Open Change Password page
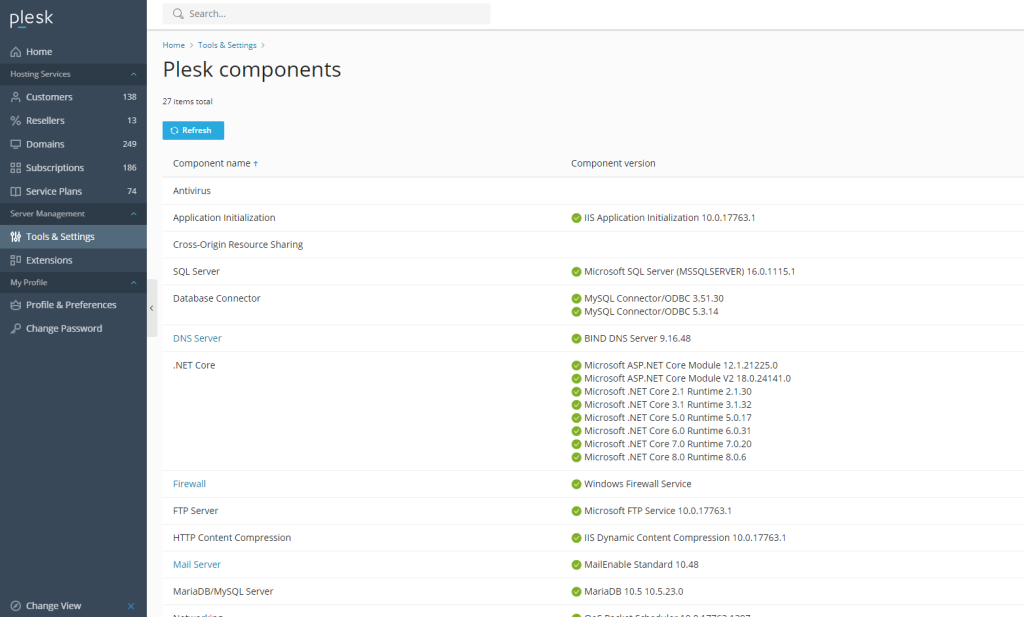 click(x=73, y=328)
